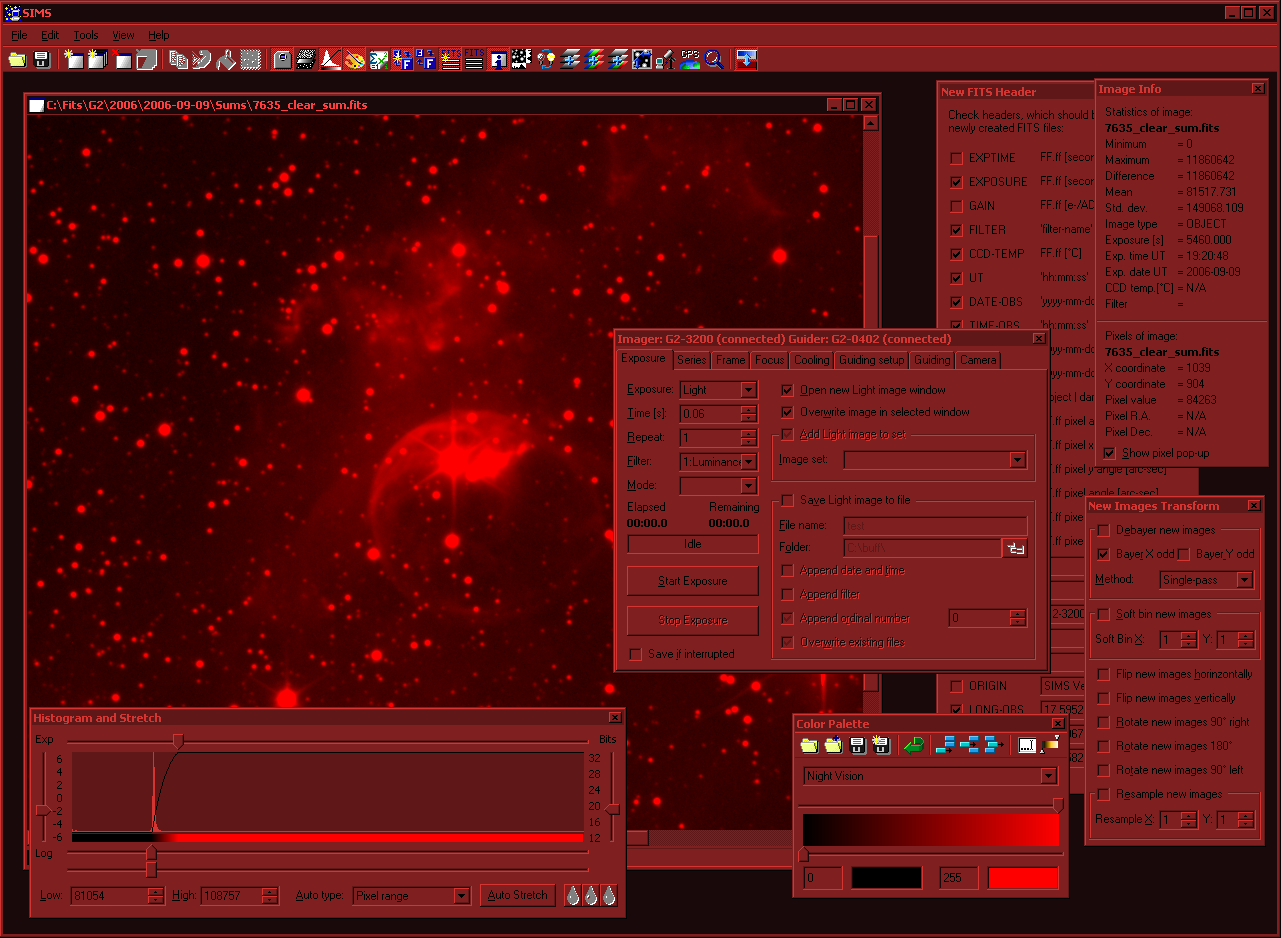Check 'Save Light image to file'
The image size is (1281, 938).
787,500
